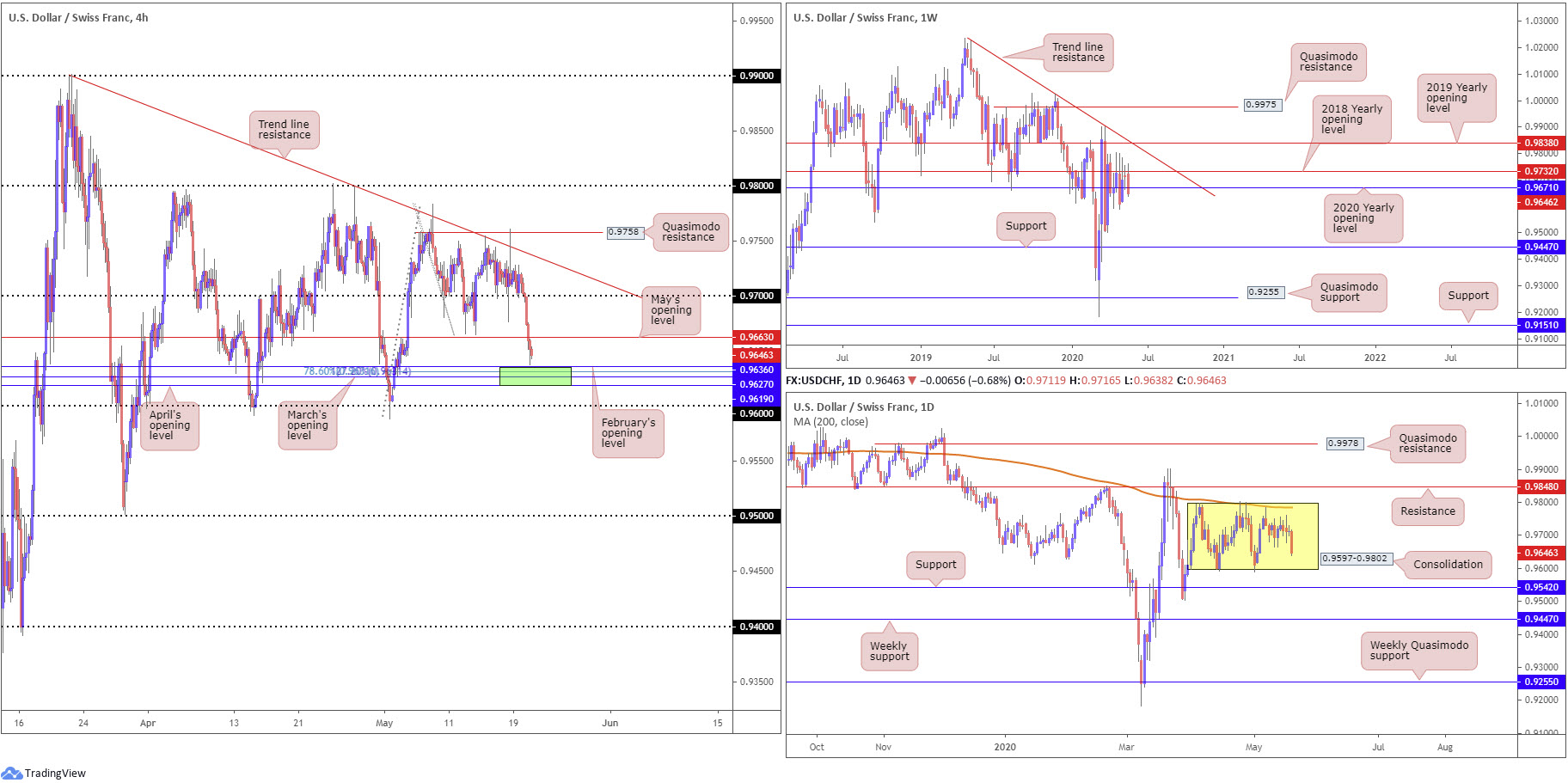This screenshot has height=783, width=1568.
Task: Click the 0.9597-0.9802 range label
Action: click(x=1356, y=559)
